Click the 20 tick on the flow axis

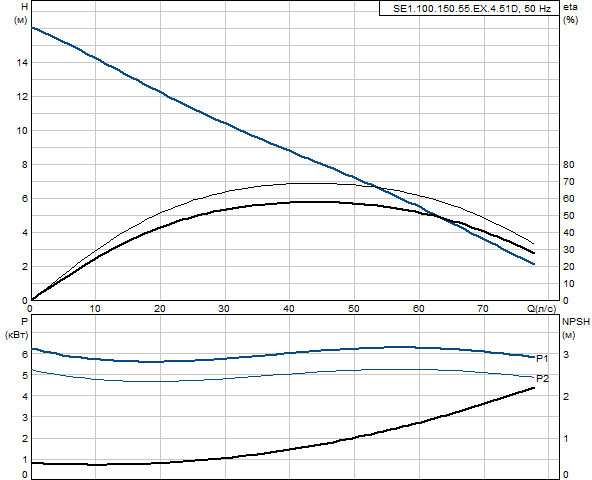click(160, 309)
